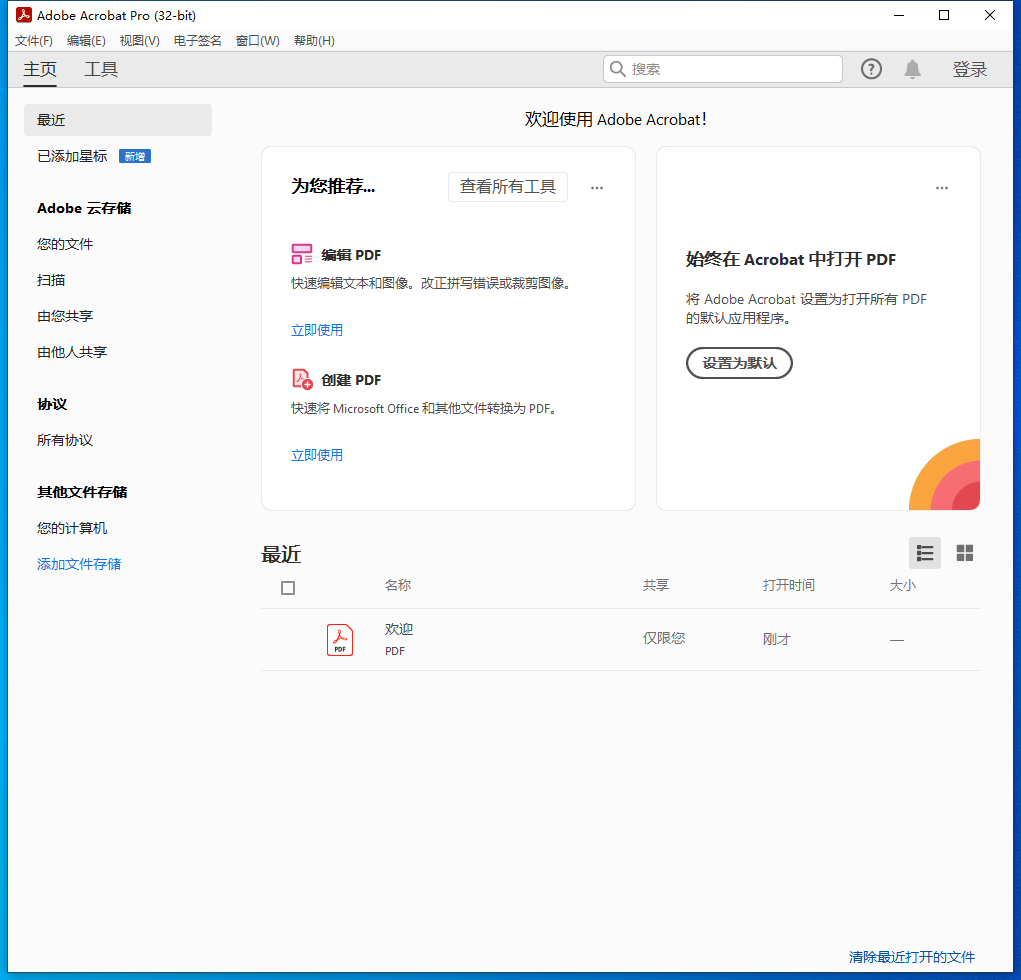Click the 新增 badge
The height and width of the screenshot is (980, 1021).
135,156
